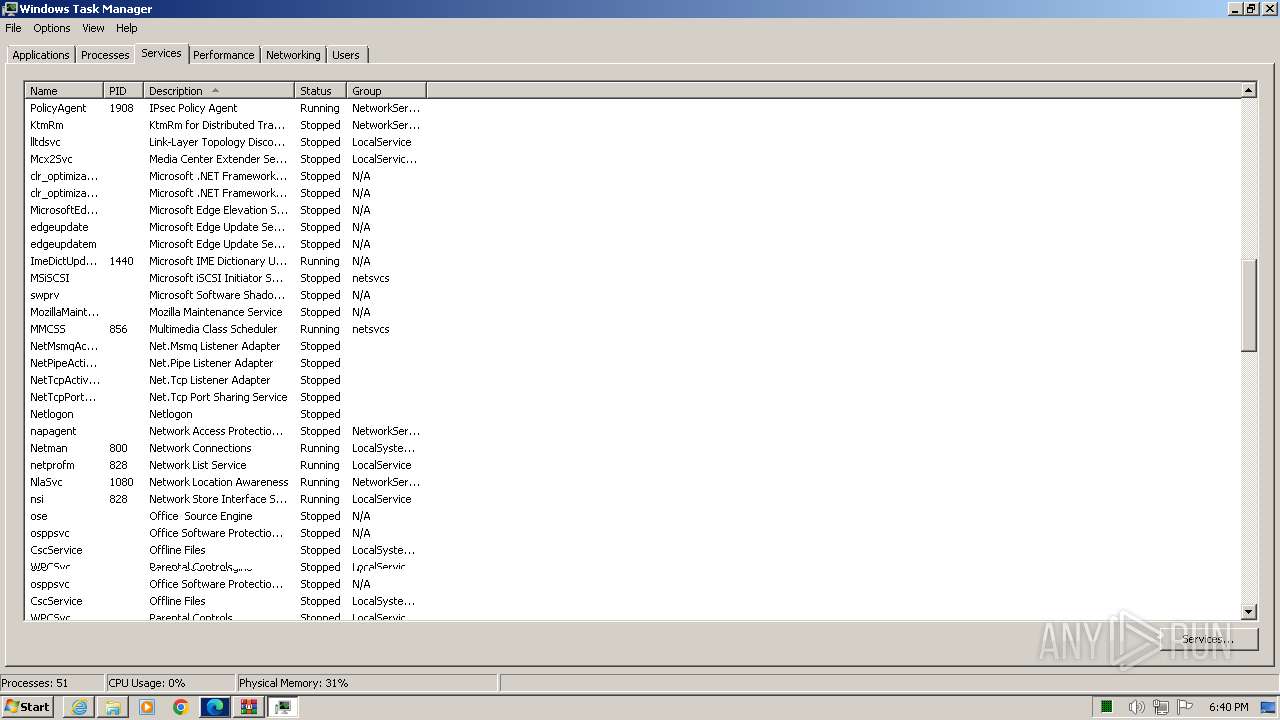The image size is (1280, 720).
Task: Launch Windows Media Player from the taskbar
Action: point(147,707)
